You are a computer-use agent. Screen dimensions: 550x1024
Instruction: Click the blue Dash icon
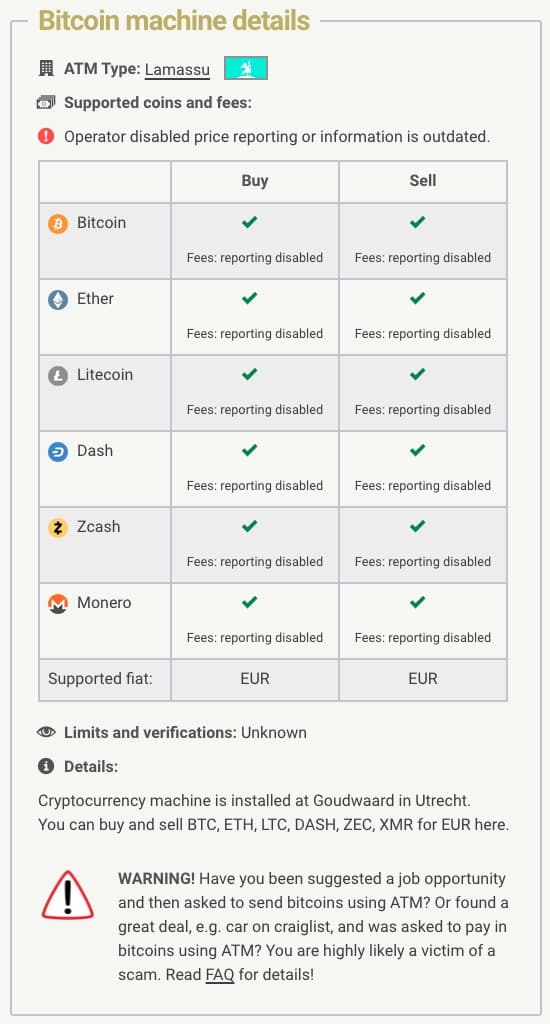pos(58,453)
